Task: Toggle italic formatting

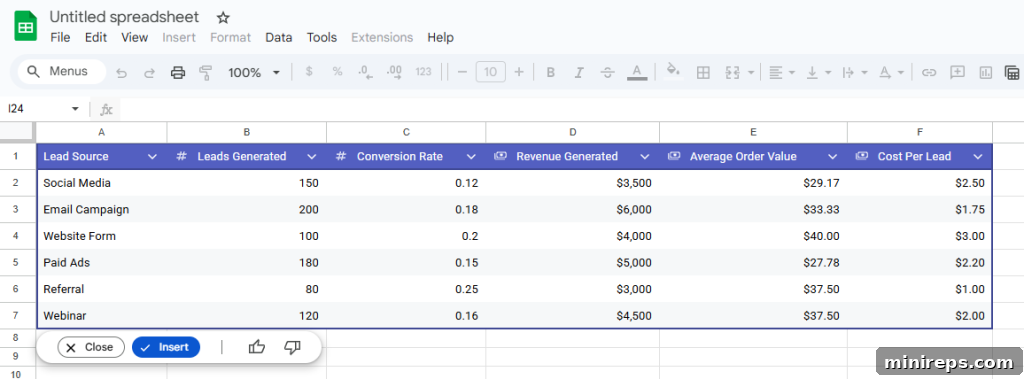Action: (x=579, y=73)
